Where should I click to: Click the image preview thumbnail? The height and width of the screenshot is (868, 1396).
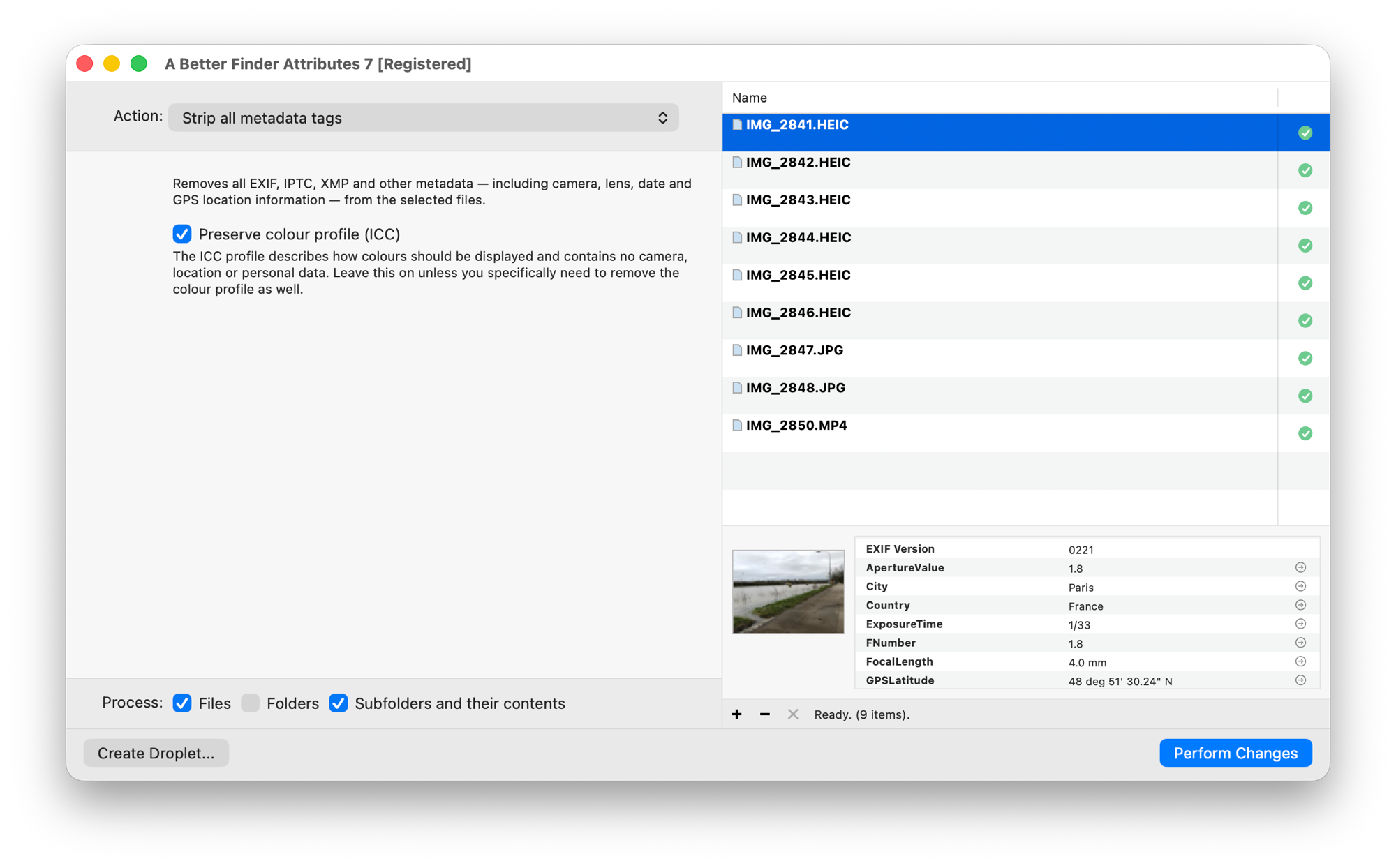788,592
